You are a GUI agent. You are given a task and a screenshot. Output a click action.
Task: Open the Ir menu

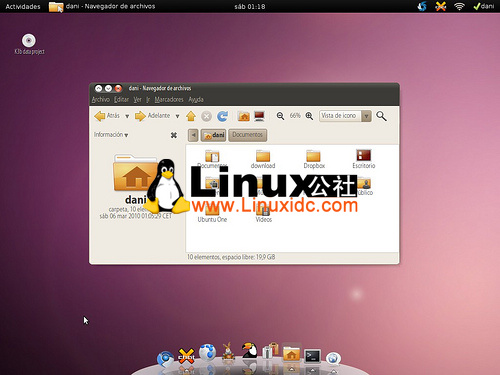[148, 100]
